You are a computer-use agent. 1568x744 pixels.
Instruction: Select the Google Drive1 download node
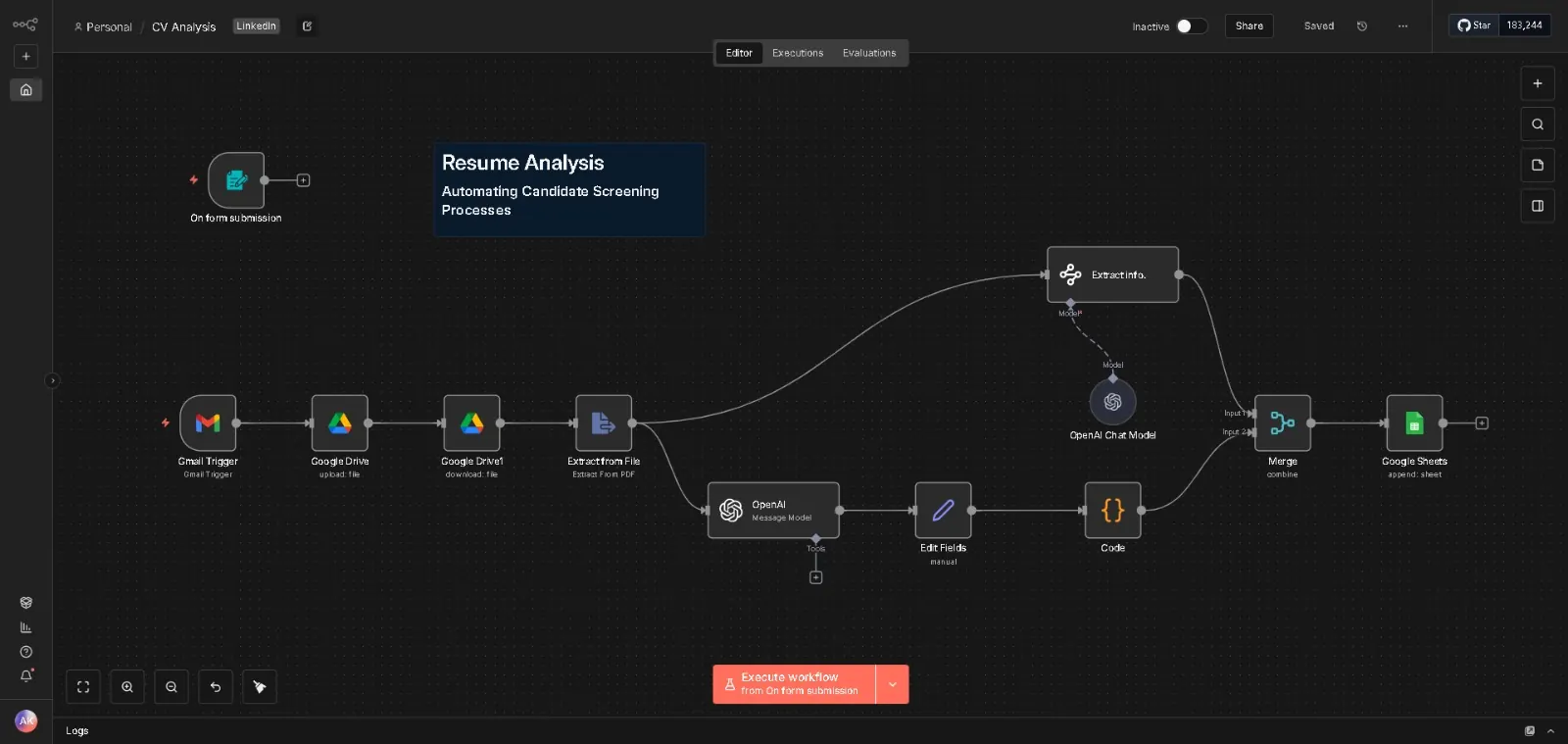point(471,423)
